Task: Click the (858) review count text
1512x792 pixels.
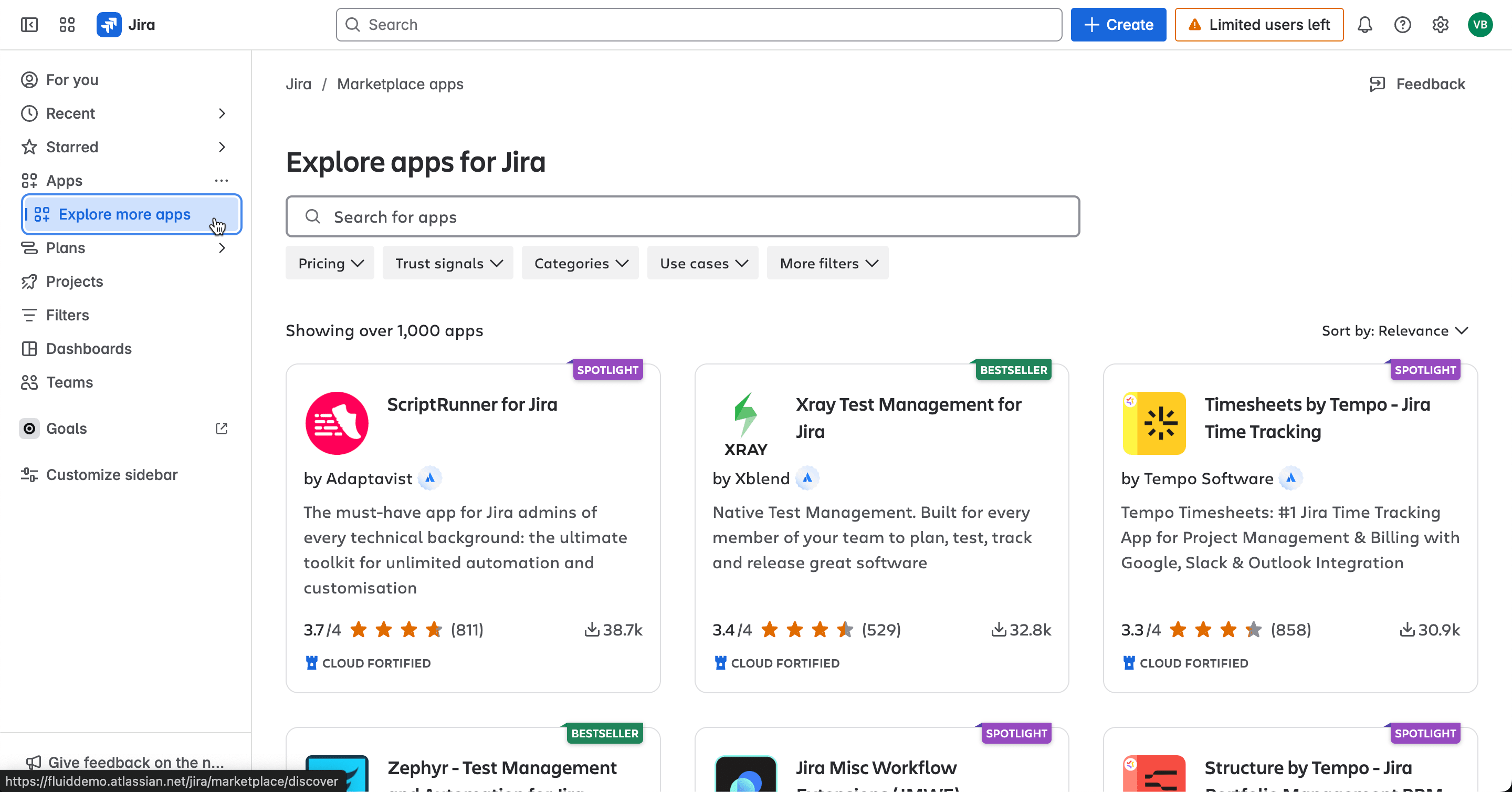Action: tap(1291, 629)
